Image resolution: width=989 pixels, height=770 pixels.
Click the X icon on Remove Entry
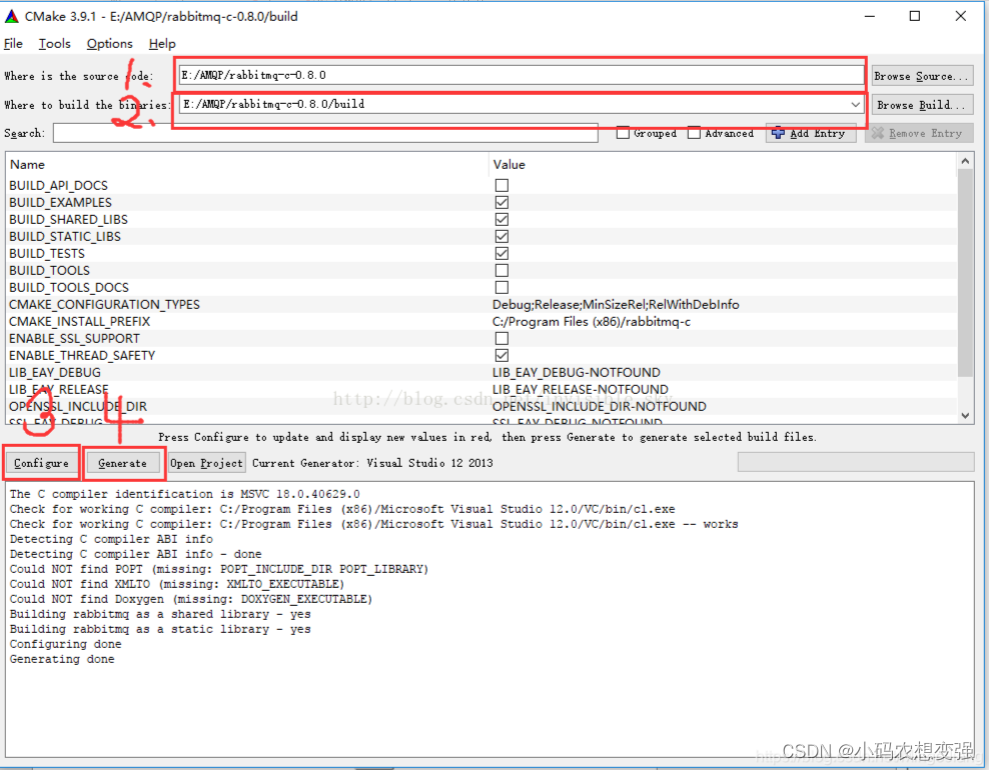pyautogui.click(x=877, y=133)
